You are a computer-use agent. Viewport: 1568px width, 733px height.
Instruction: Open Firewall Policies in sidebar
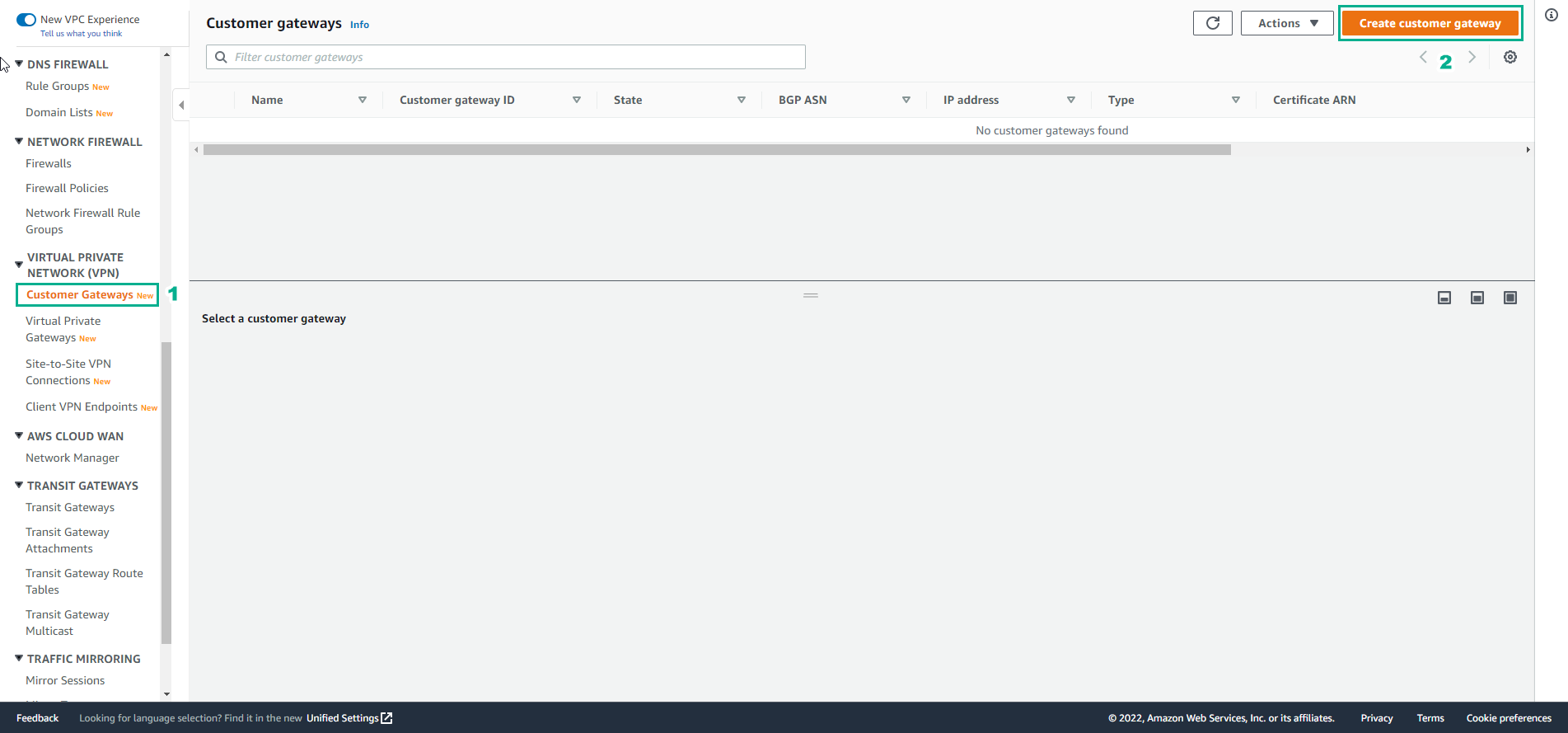click(x=67, y=188)
